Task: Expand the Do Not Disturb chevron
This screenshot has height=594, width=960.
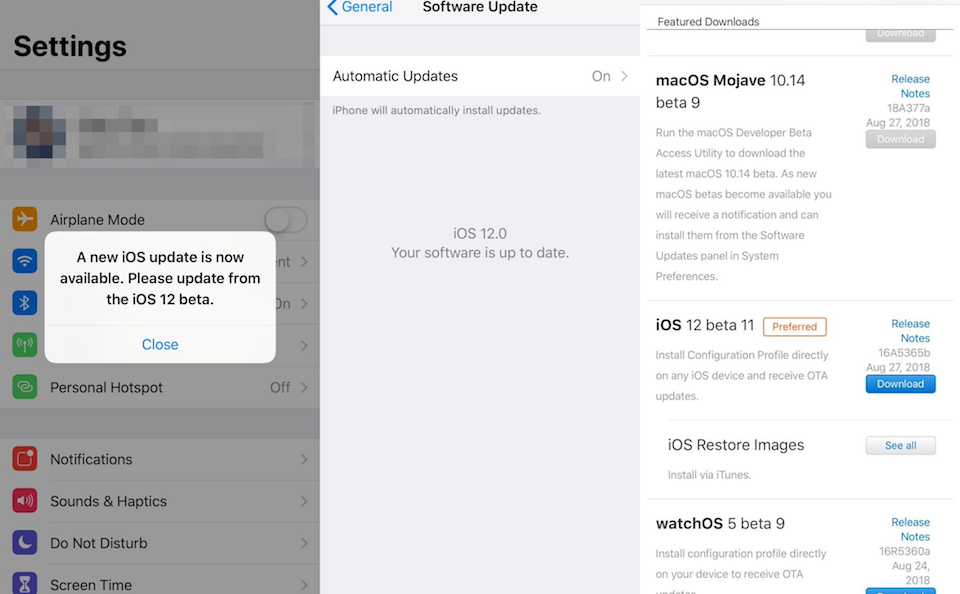Action: 305,543
